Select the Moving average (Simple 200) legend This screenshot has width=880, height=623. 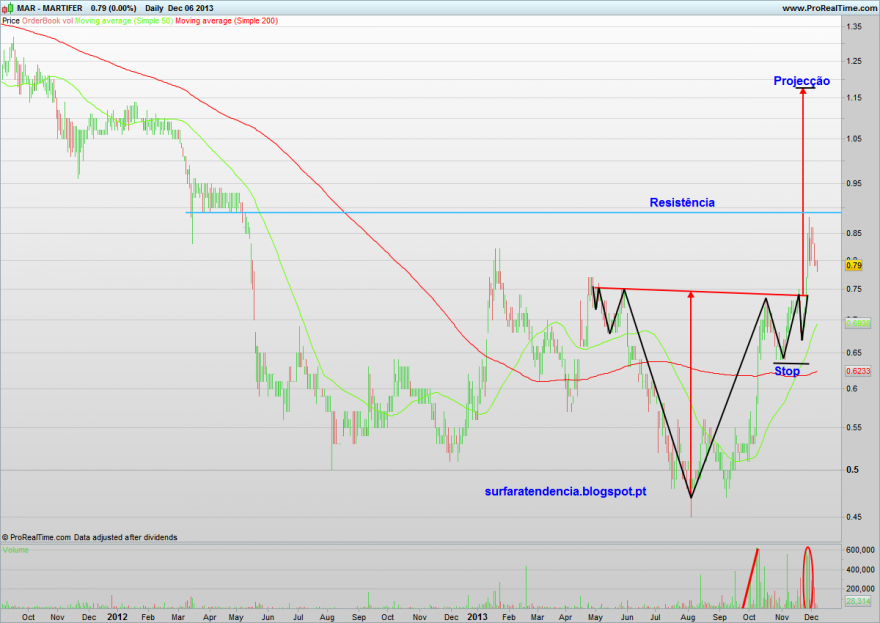click(226, 21)
